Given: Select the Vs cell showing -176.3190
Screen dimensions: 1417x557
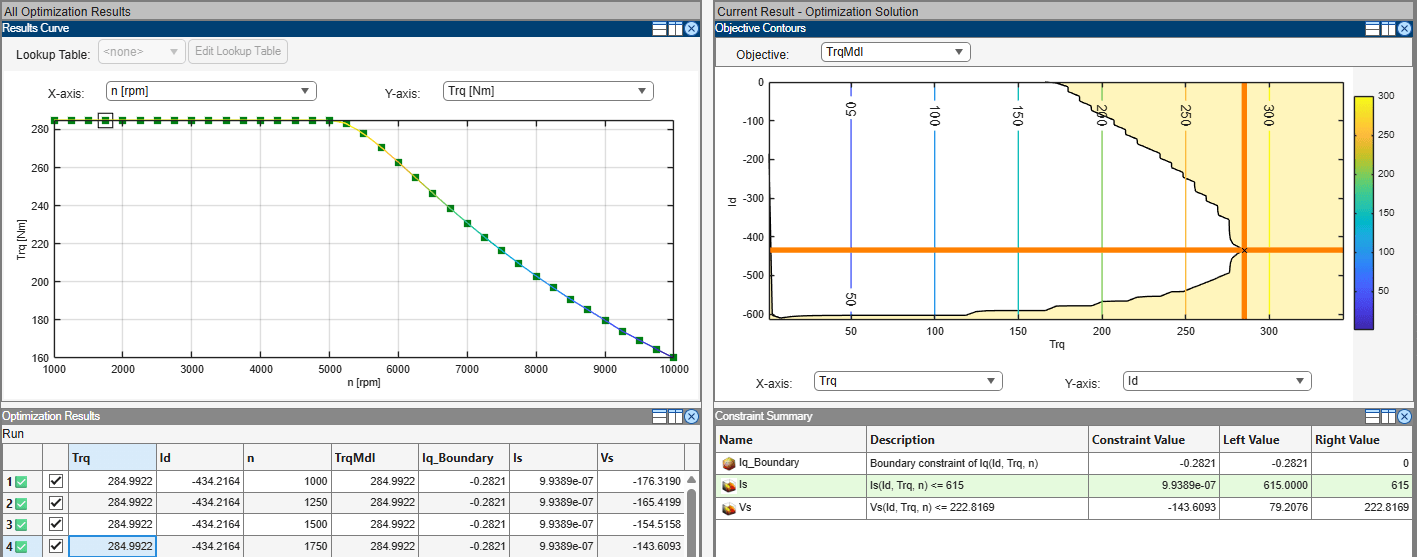Looking at the screenshot, I should coord(640,482).
